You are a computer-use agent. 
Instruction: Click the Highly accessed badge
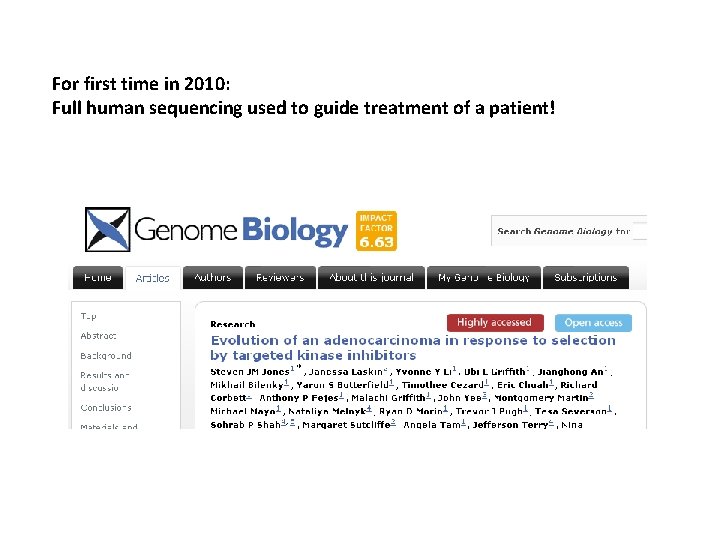(495, 322)
